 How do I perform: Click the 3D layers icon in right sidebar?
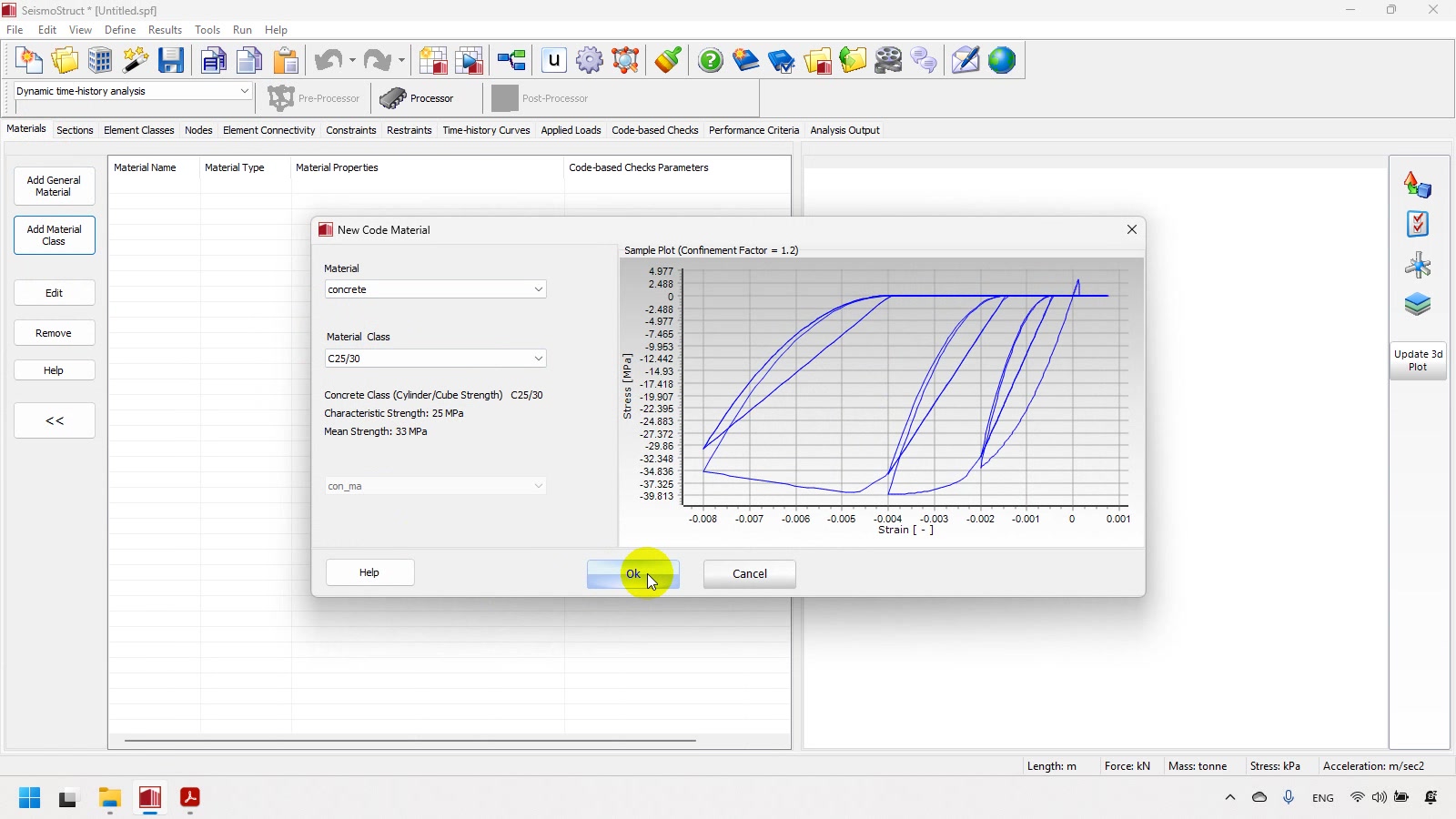click(1417, 305)
